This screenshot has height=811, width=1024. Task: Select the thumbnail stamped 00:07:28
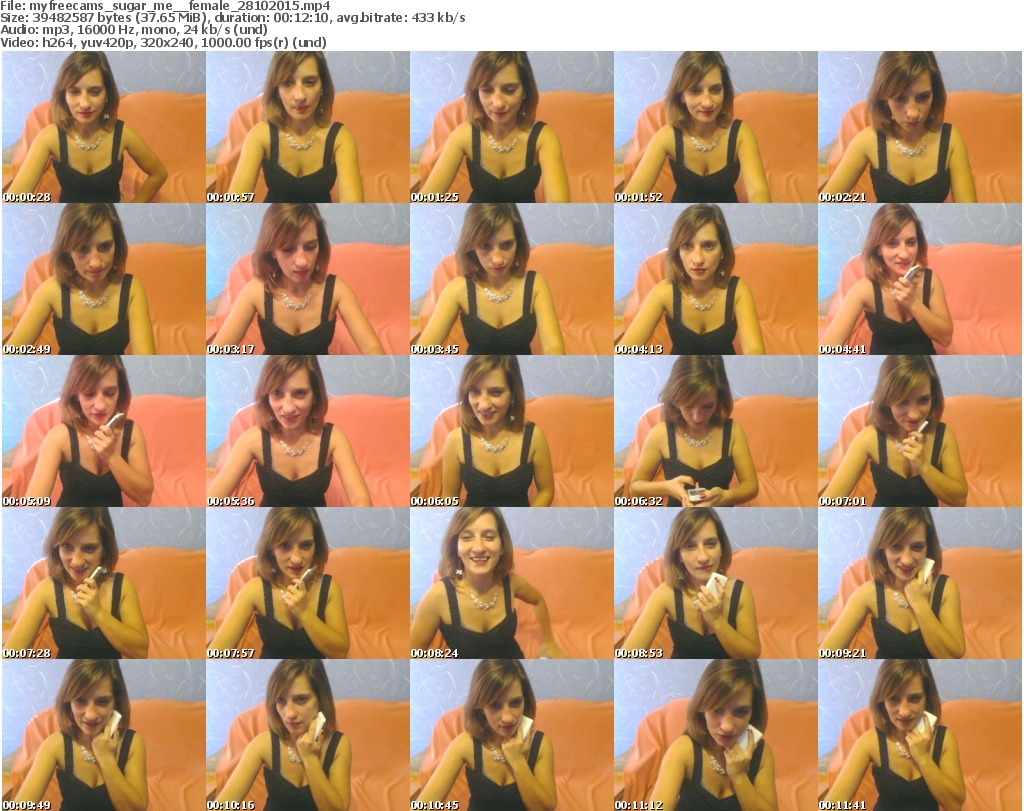104,583
